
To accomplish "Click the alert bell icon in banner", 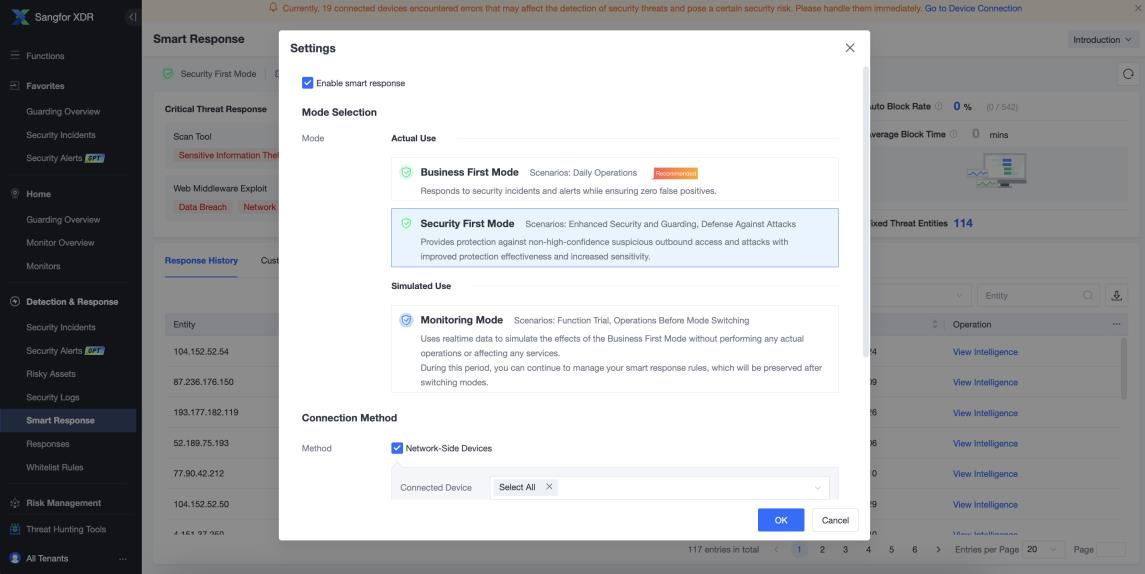I will [x=273, y=8].
